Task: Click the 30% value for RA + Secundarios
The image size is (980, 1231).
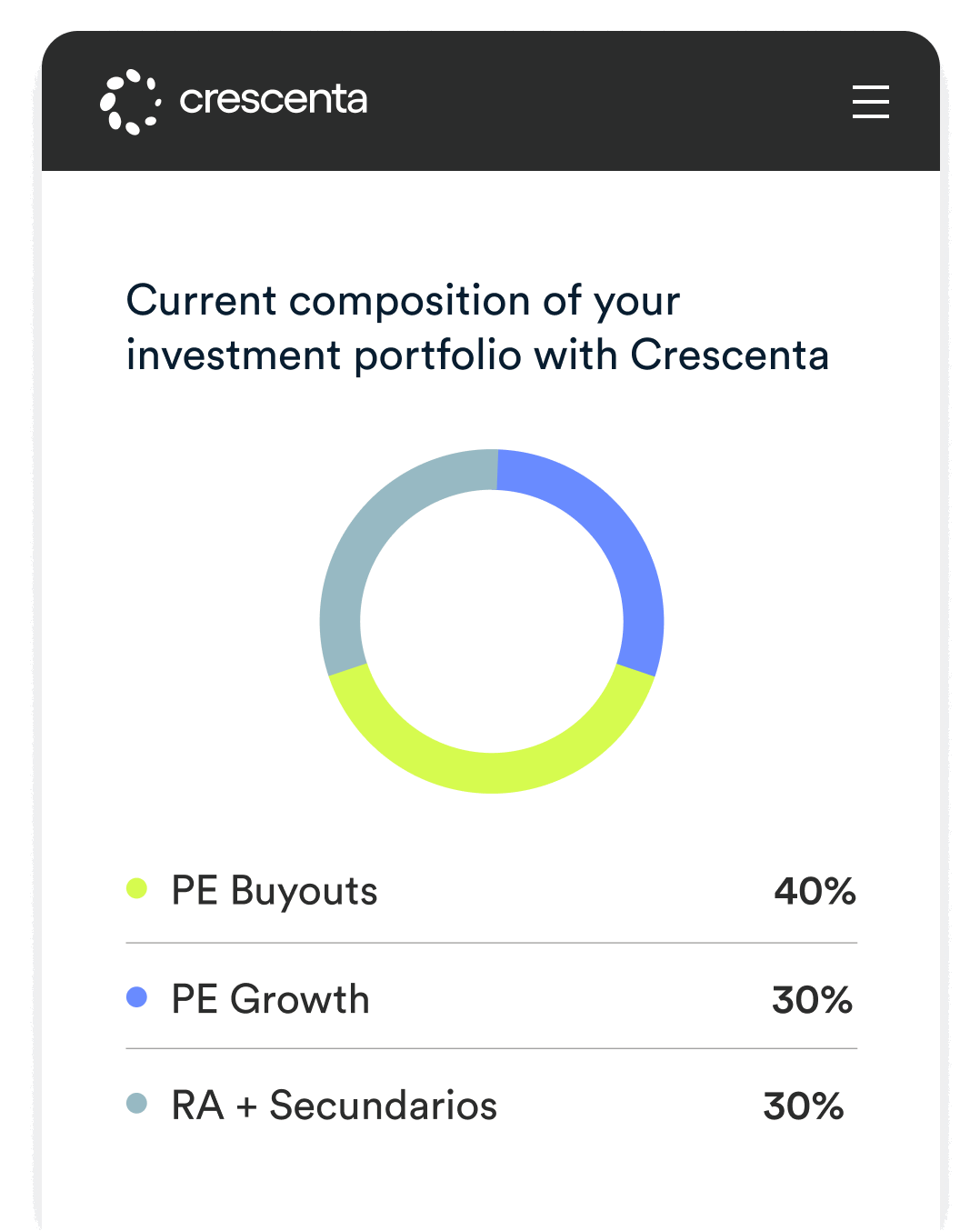Action: pos(804,1106)
